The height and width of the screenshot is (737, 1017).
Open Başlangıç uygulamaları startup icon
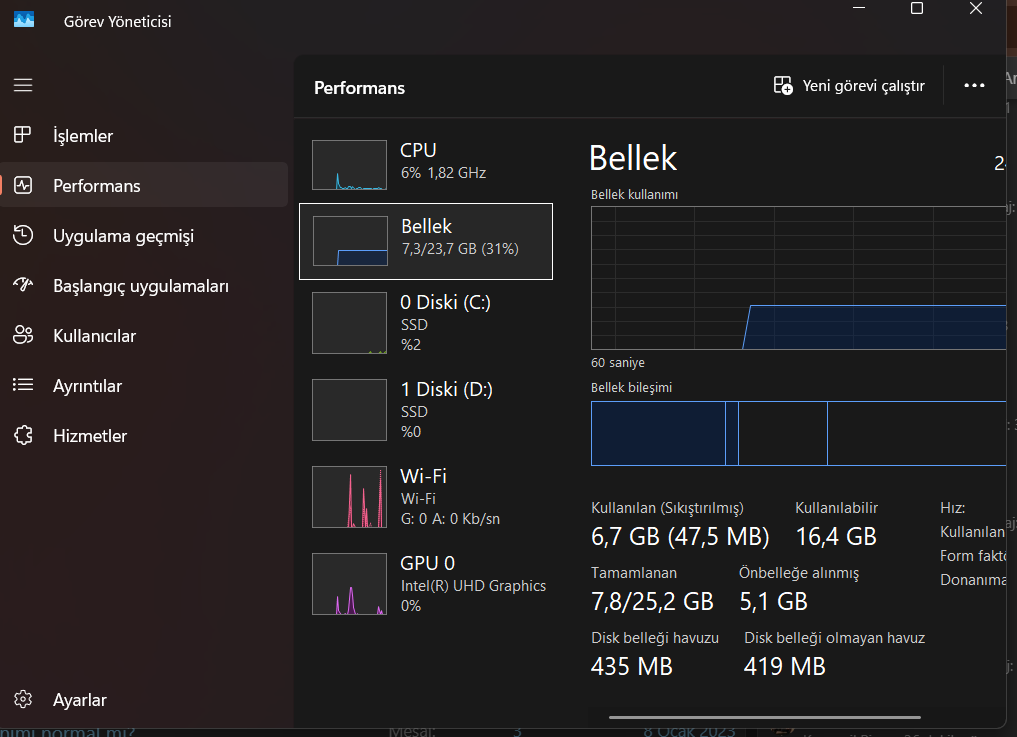23,286
